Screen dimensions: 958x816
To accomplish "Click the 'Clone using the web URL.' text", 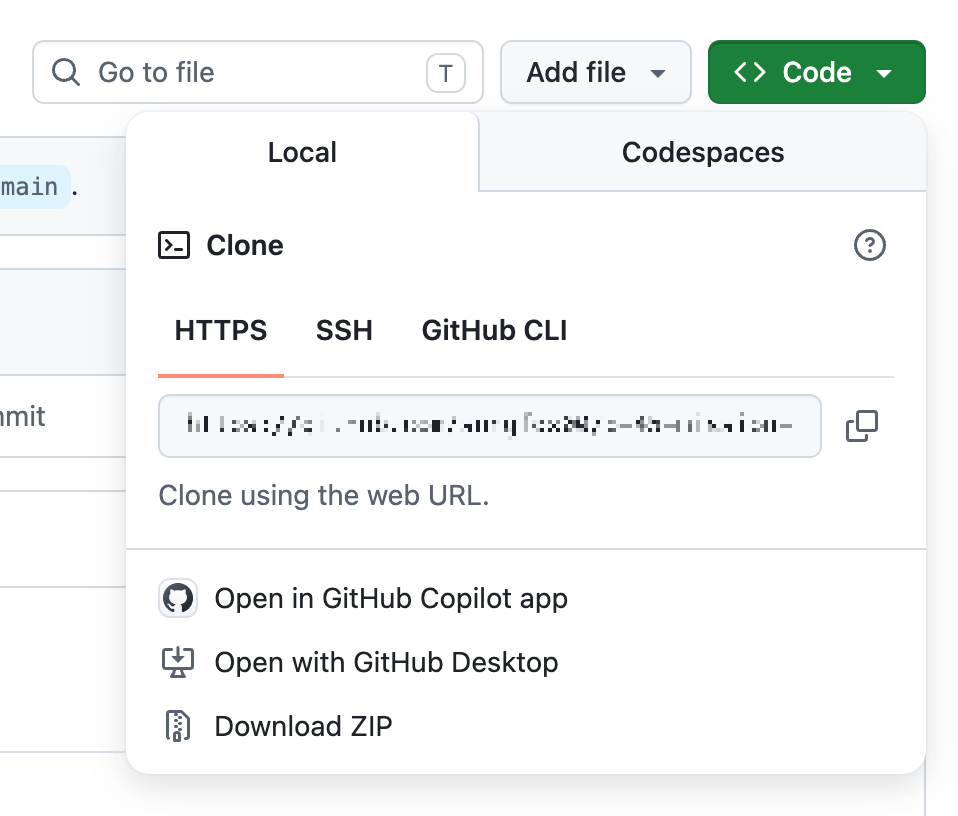I will [x=324, y=495].
